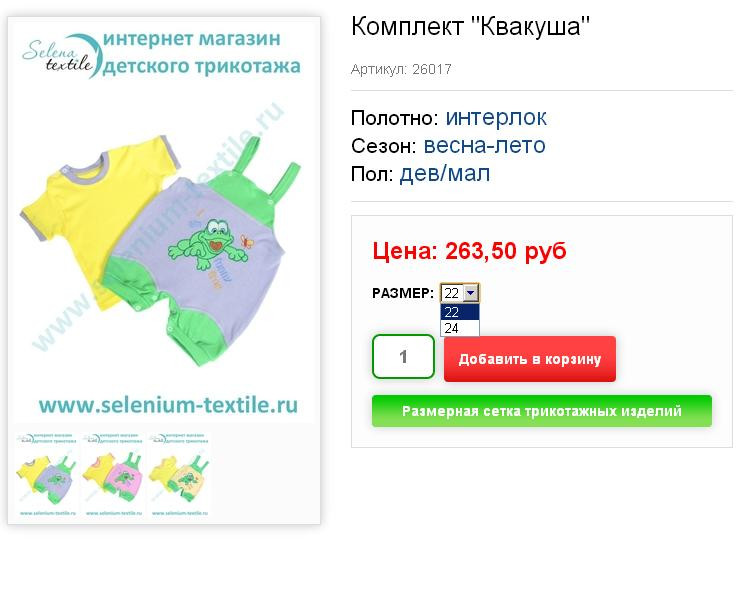Viewport: 750px width, 604px height.
Task: Click the Selena textile logo
Action: (61, 56)
